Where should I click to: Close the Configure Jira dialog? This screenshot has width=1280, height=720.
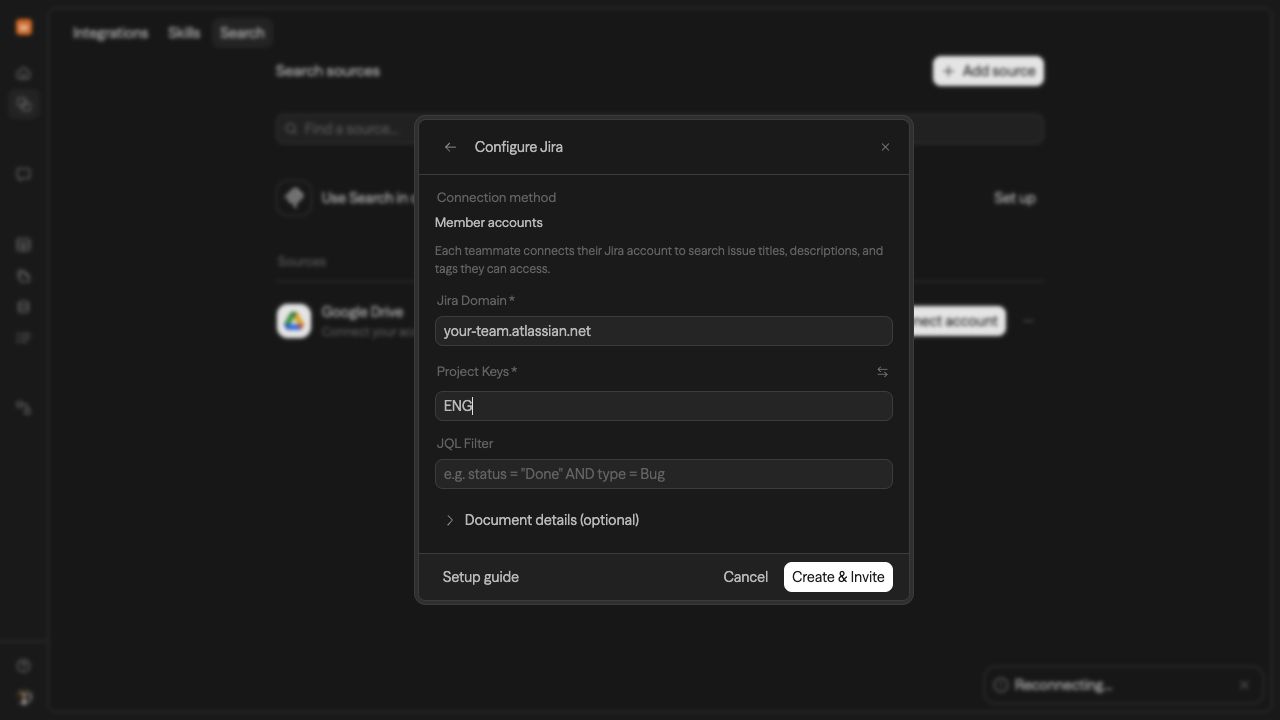pyautogui.click(x=885, y=147)
